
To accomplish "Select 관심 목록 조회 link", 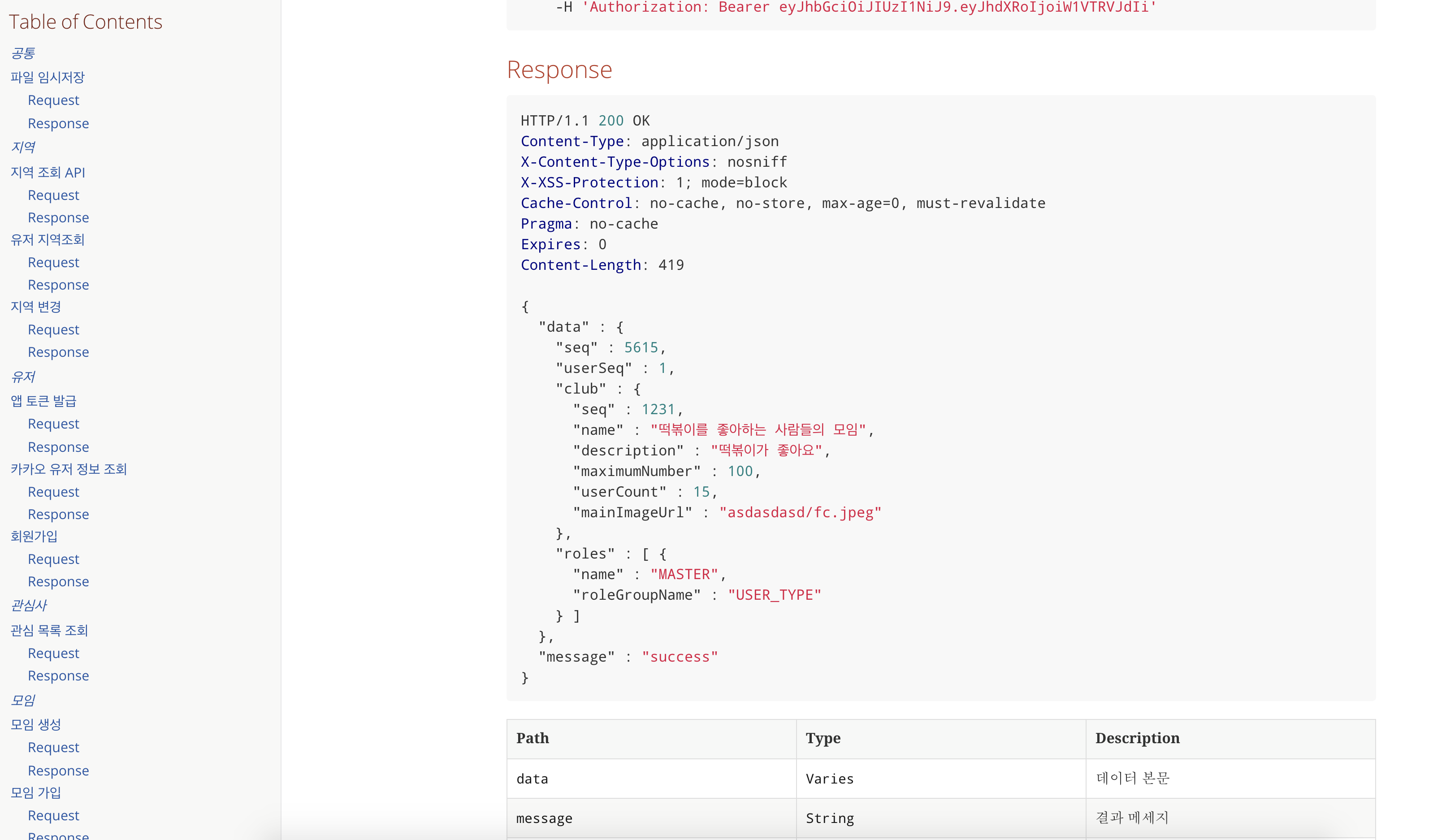I will (49, 631).
